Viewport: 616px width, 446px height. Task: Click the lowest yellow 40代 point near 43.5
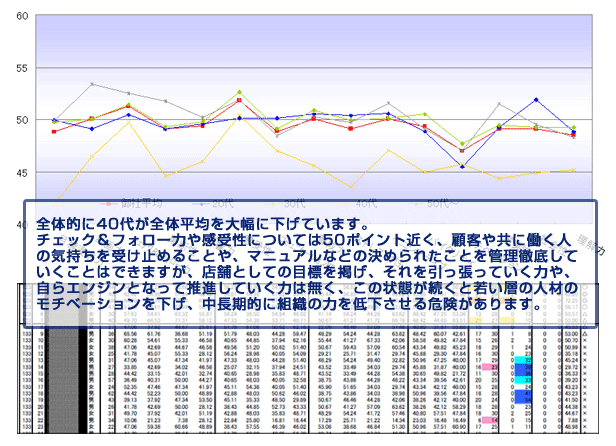click(351, 187)
